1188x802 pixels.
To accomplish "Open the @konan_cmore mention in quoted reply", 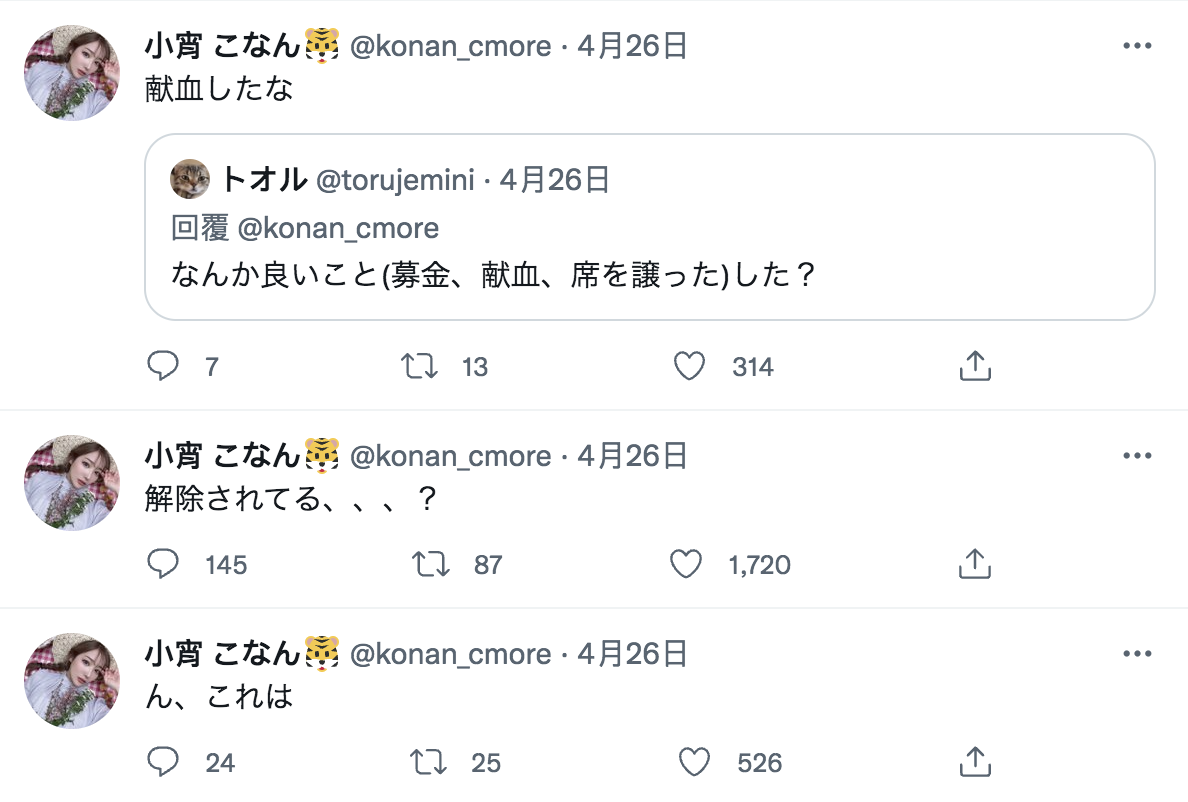I will pyautogui.click(x=338, y=229).
